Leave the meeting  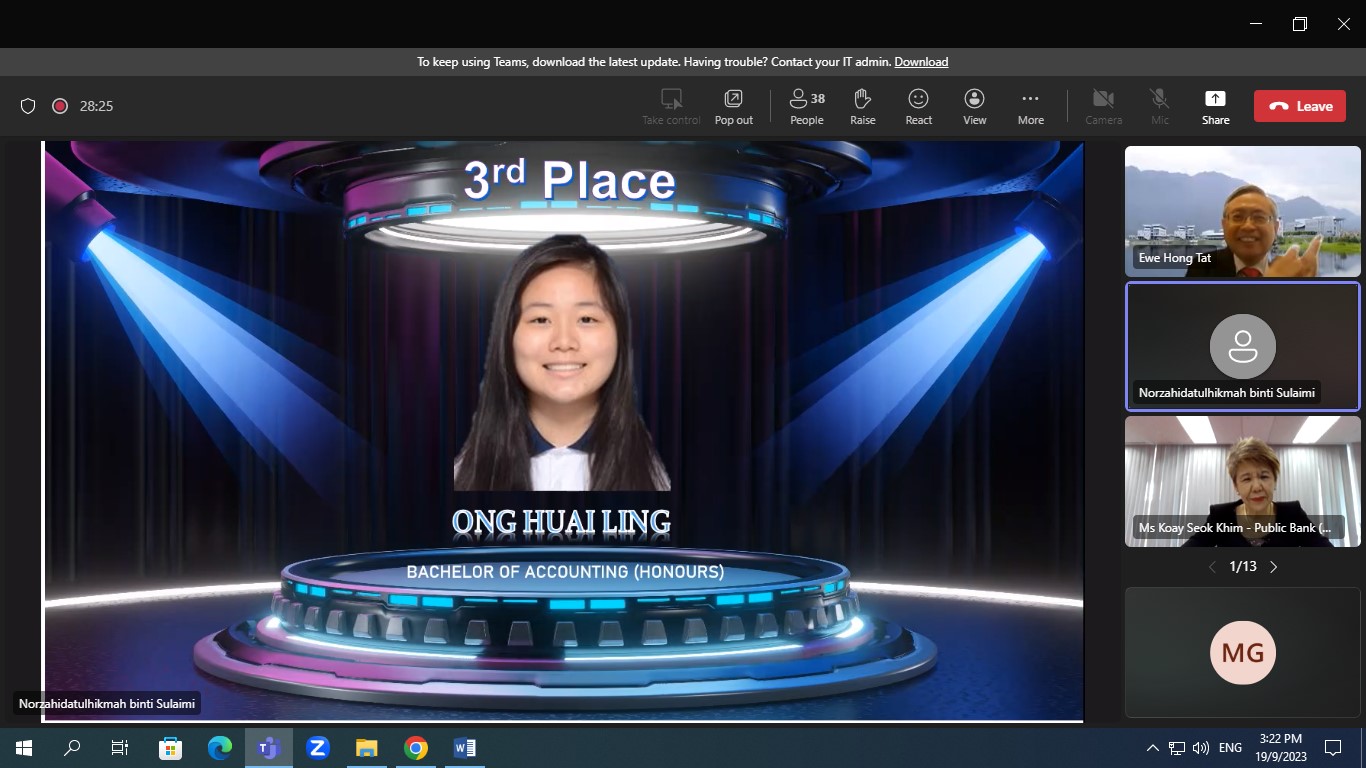pos(1299,106)
